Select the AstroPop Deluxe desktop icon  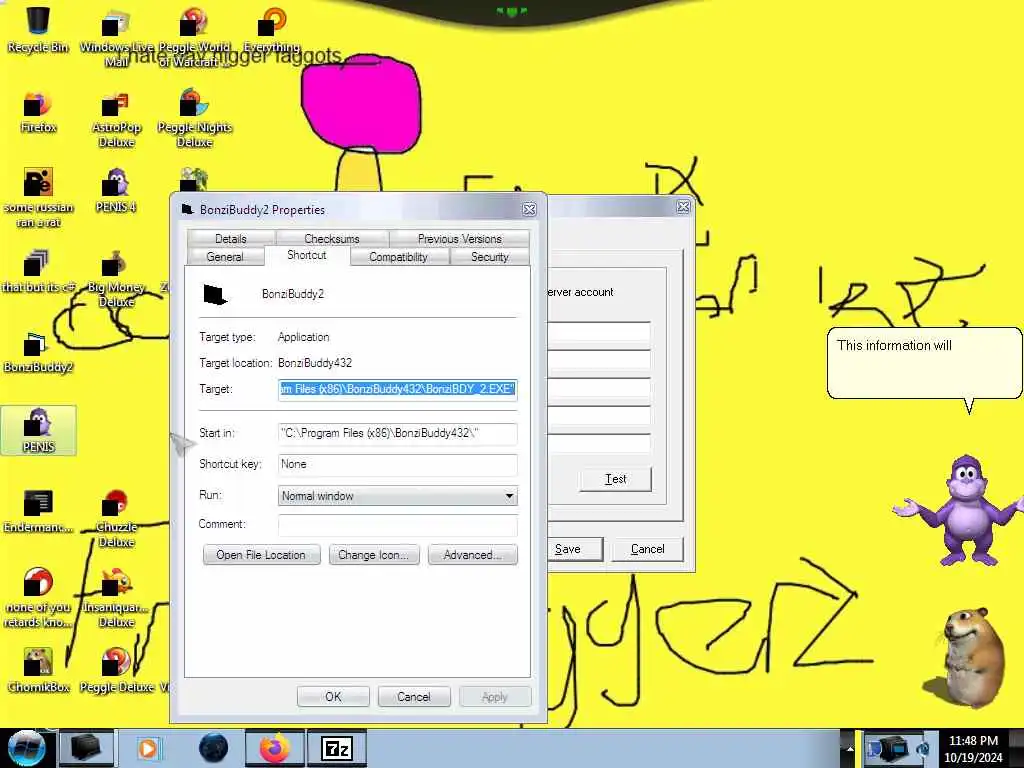116,120
